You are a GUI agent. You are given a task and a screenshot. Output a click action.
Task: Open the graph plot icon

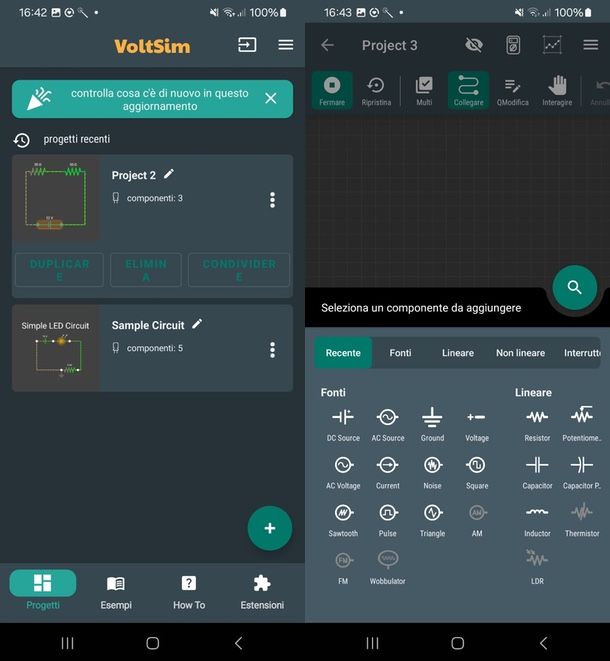552,45
